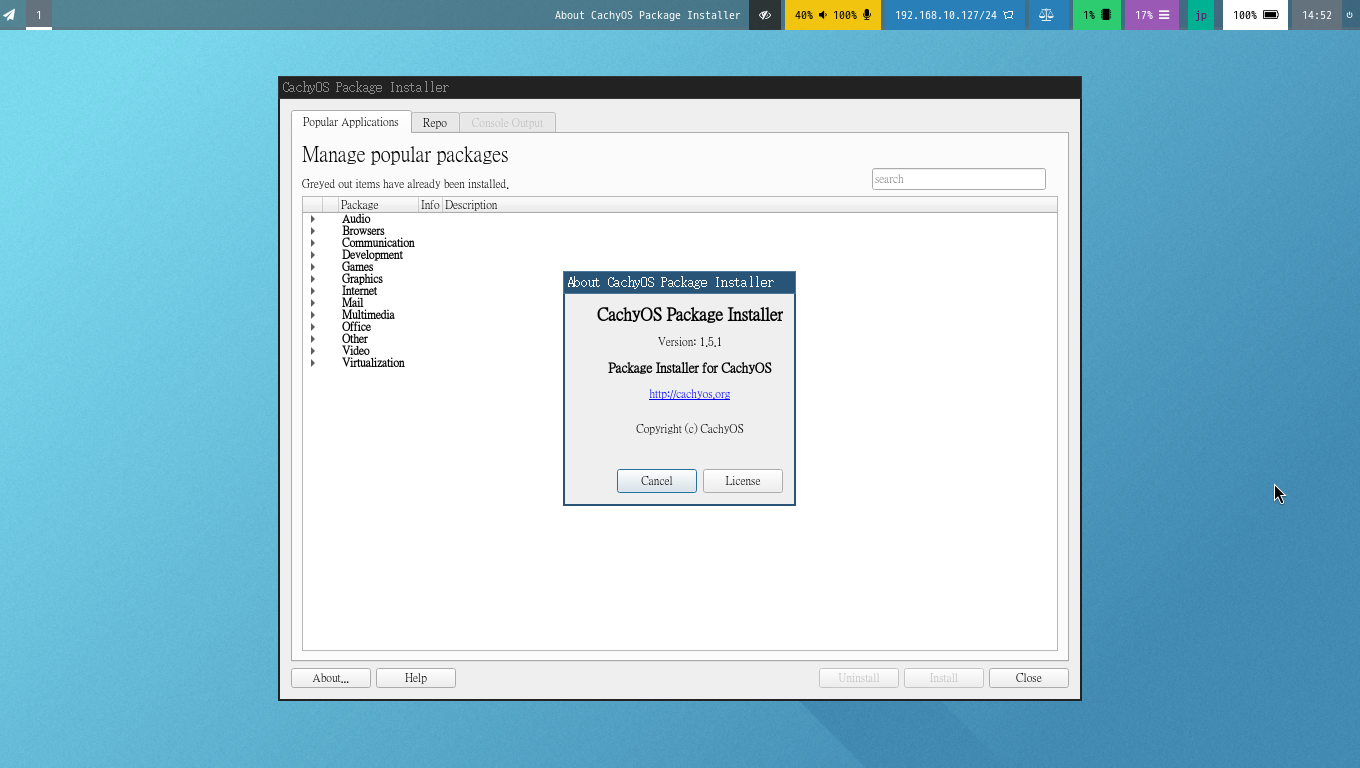Select the Games row label

pos(357,267)
